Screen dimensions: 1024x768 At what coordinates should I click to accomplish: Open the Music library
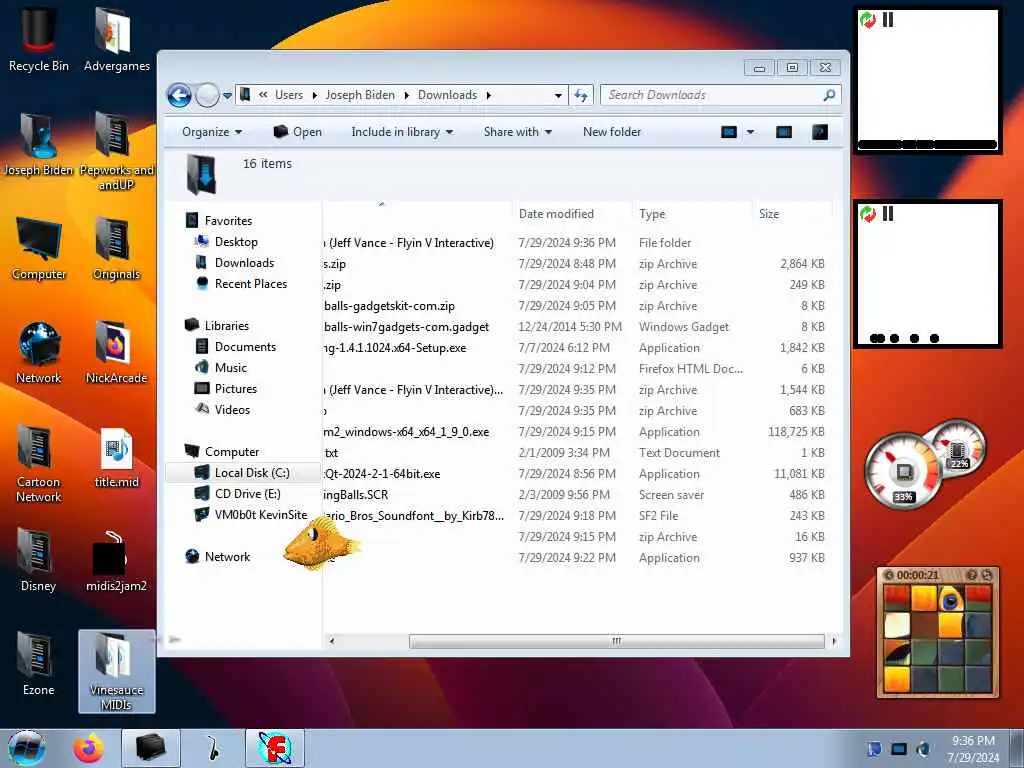[221, 368]
